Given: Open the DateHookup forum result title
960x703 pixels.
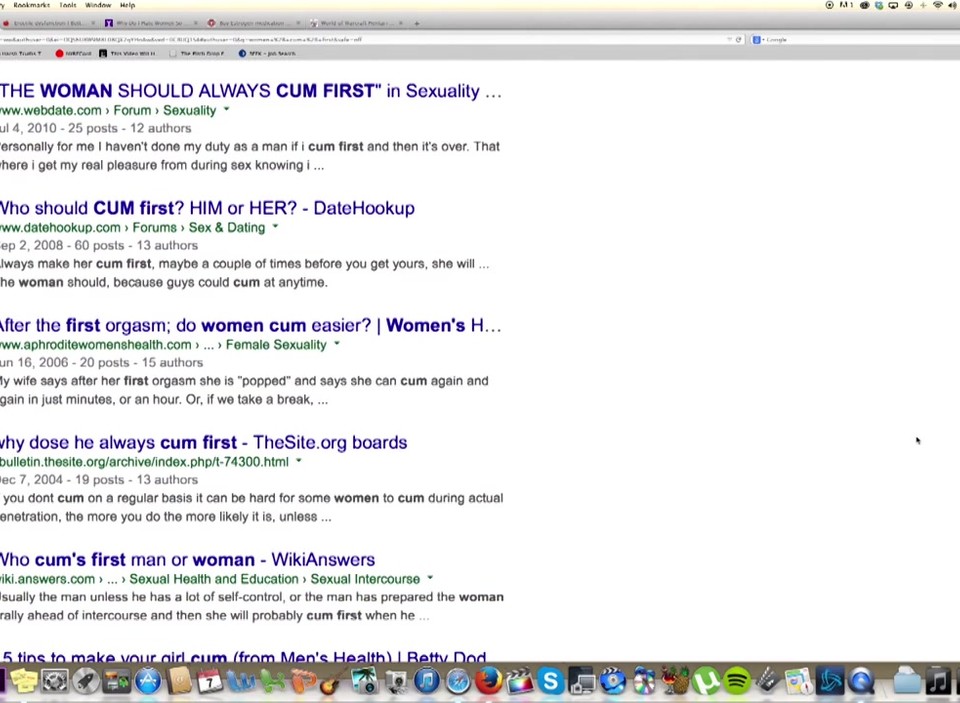Looking at the screenshot, I should tap(207, 208).
